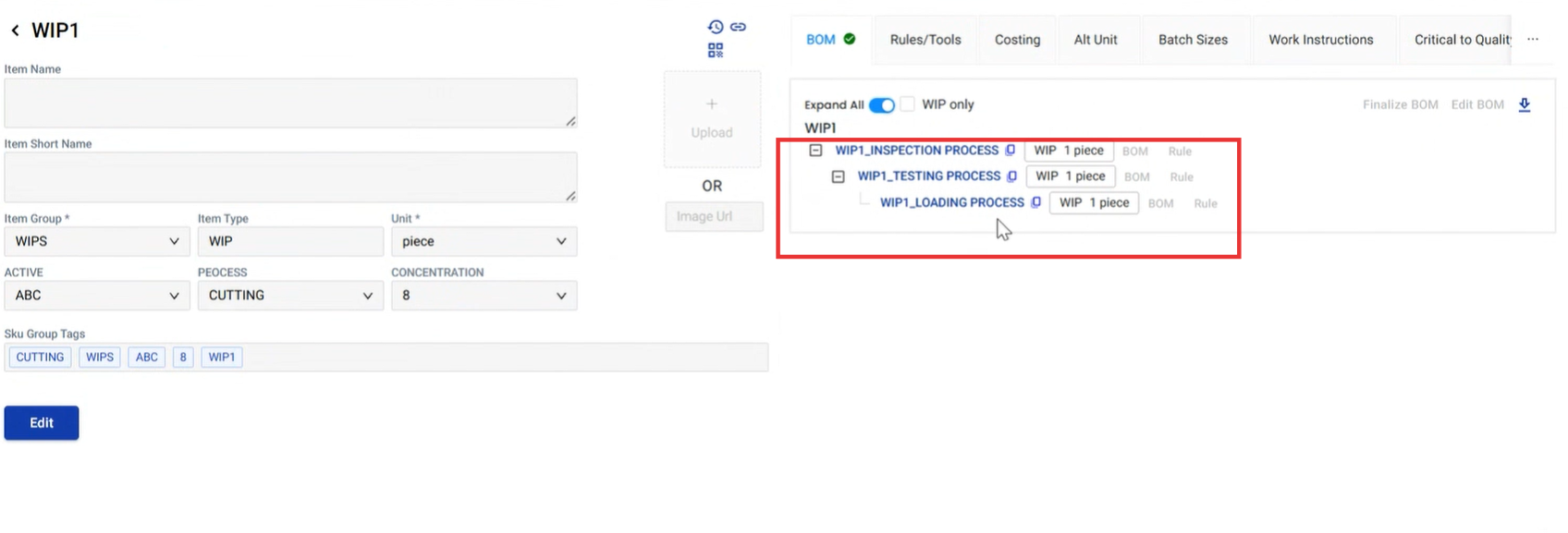Open the item history clock icon
The image size is (1568, 533).
pos(715,27)
